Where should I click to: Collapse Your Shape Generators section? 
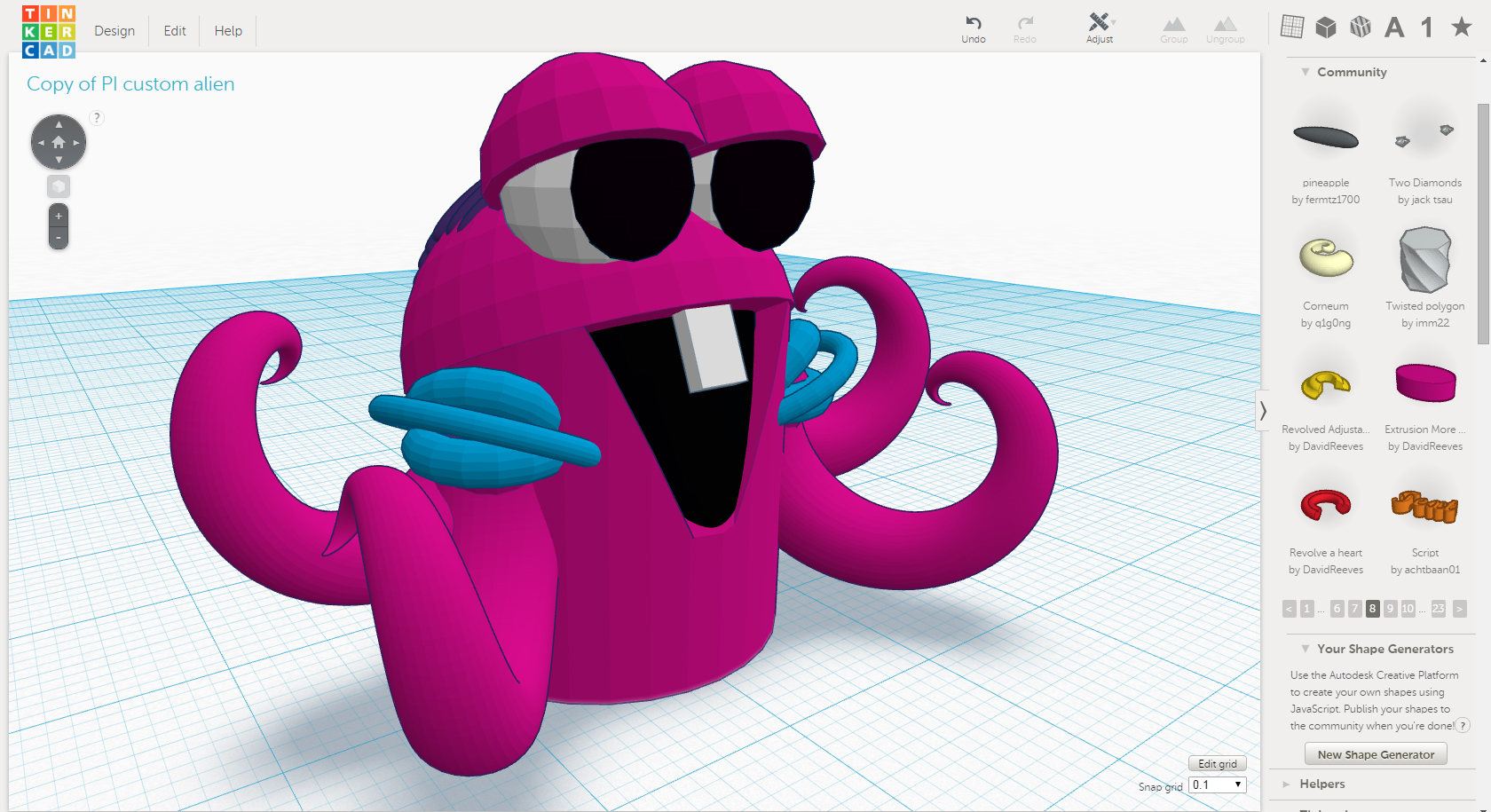pos(1305,649)
